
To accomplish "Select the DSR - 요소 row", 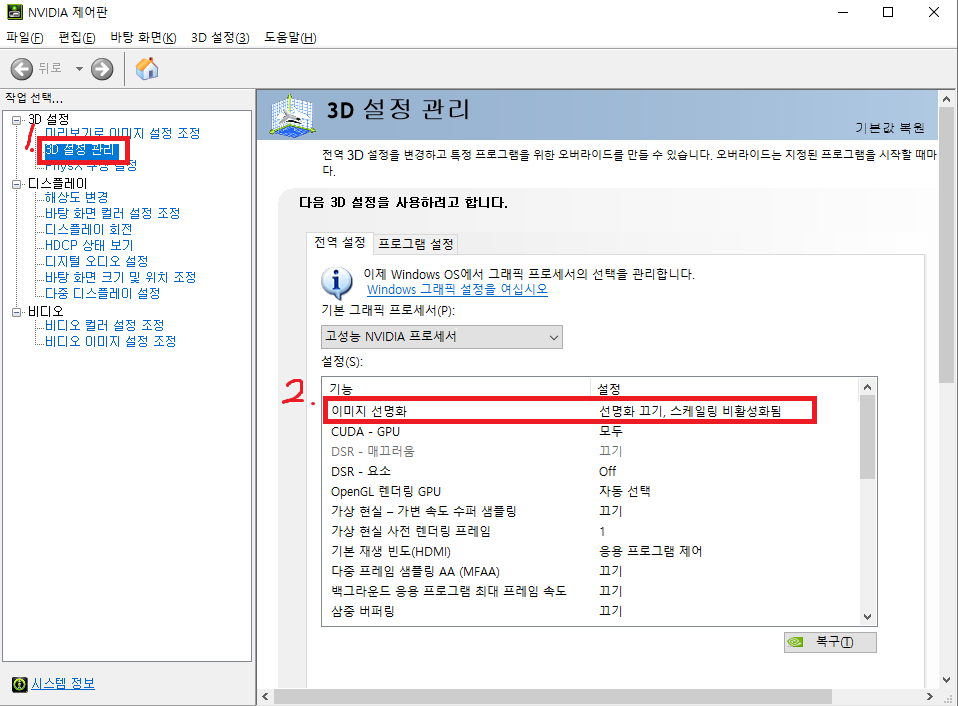I will 591,471.
